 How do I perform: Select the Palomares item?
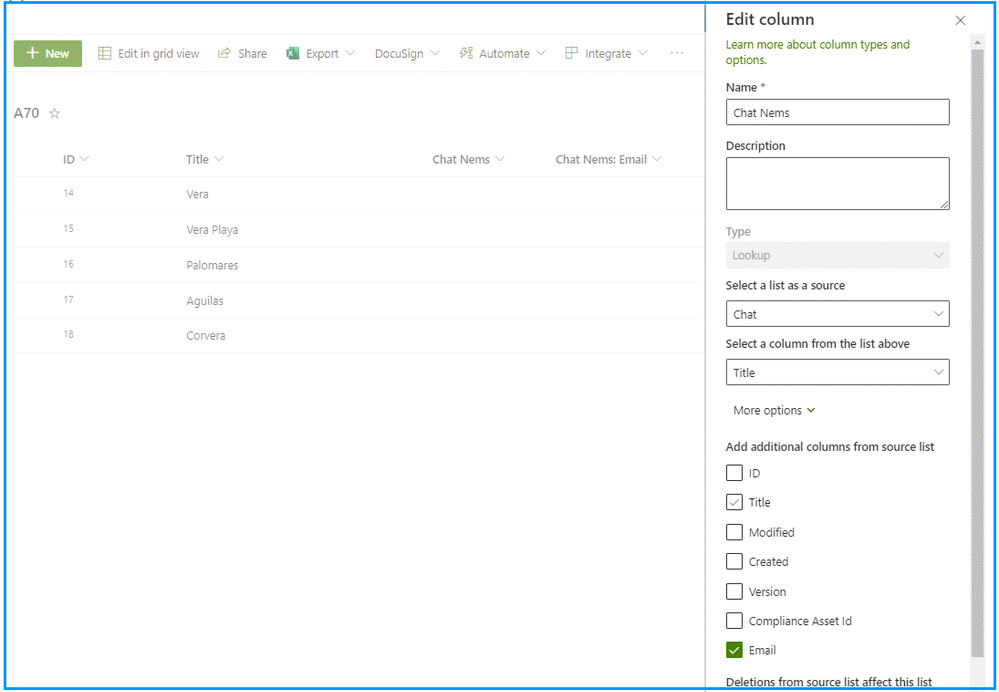[212, 265]
